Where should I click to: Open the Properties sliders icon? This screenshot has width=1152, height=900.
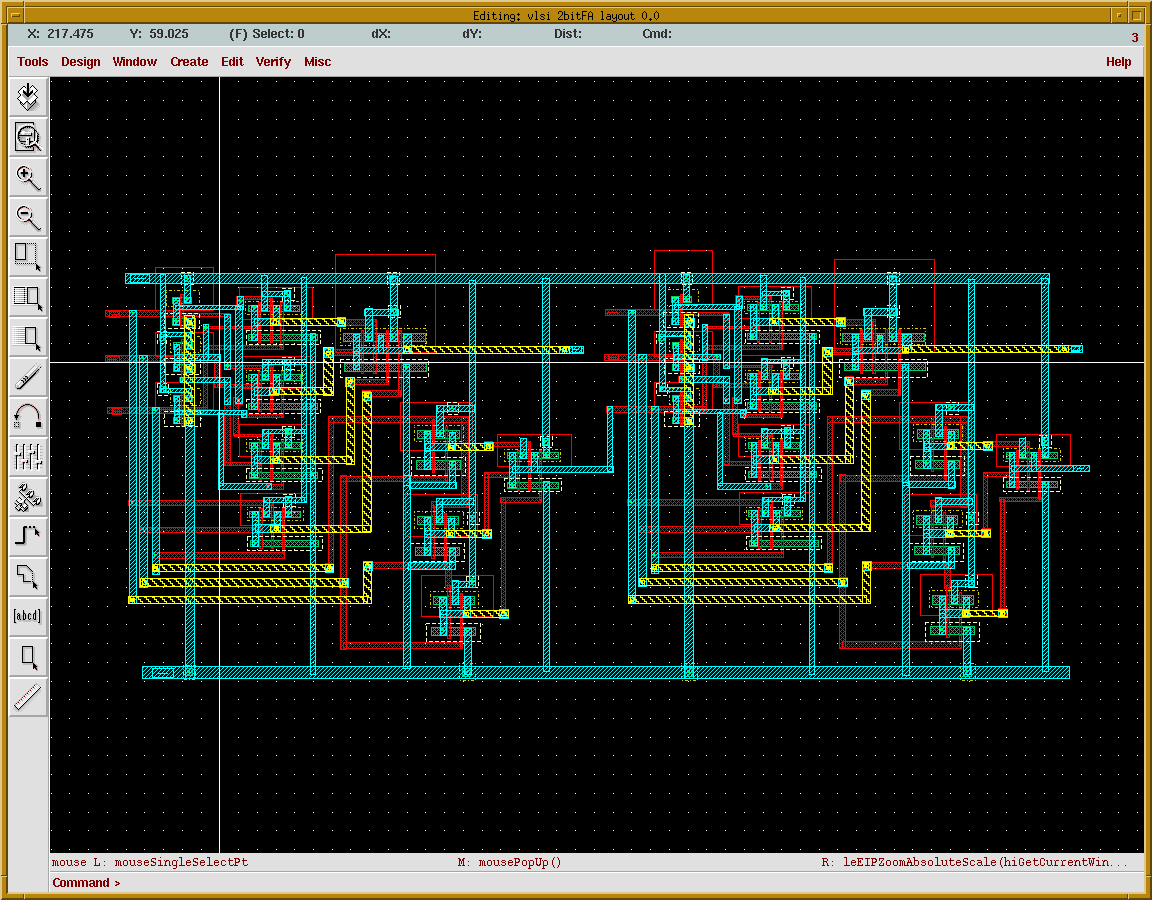[28, 456]
